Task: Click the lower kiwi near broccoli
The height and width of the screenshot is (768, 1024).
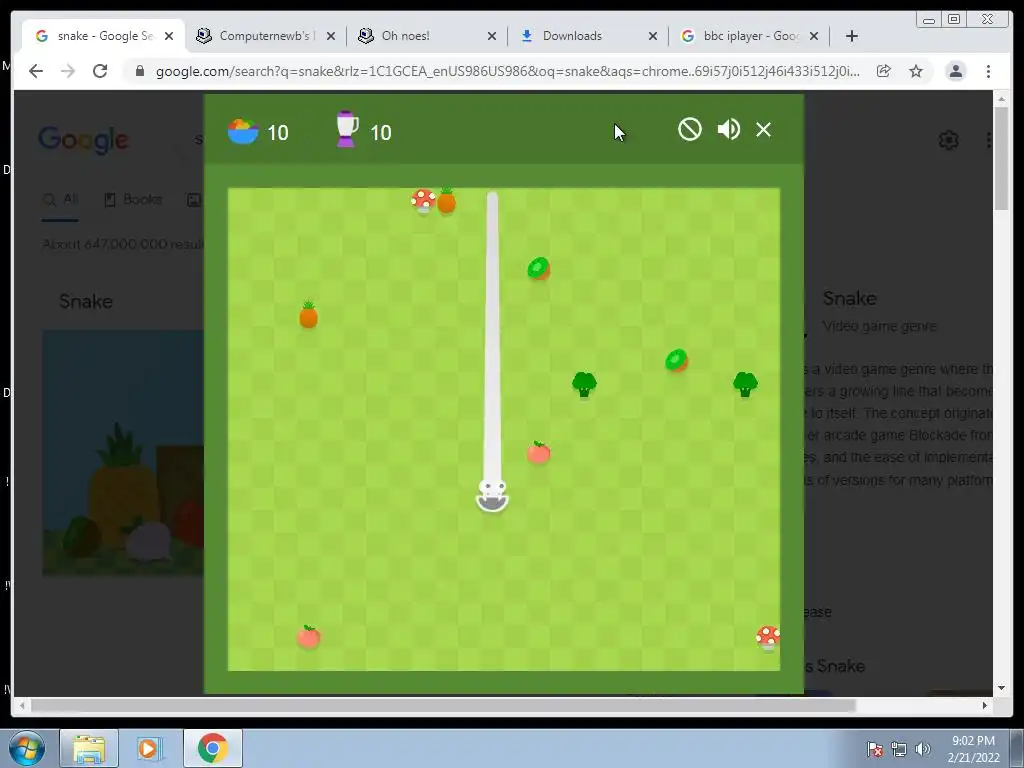Action: click(677, 360)
